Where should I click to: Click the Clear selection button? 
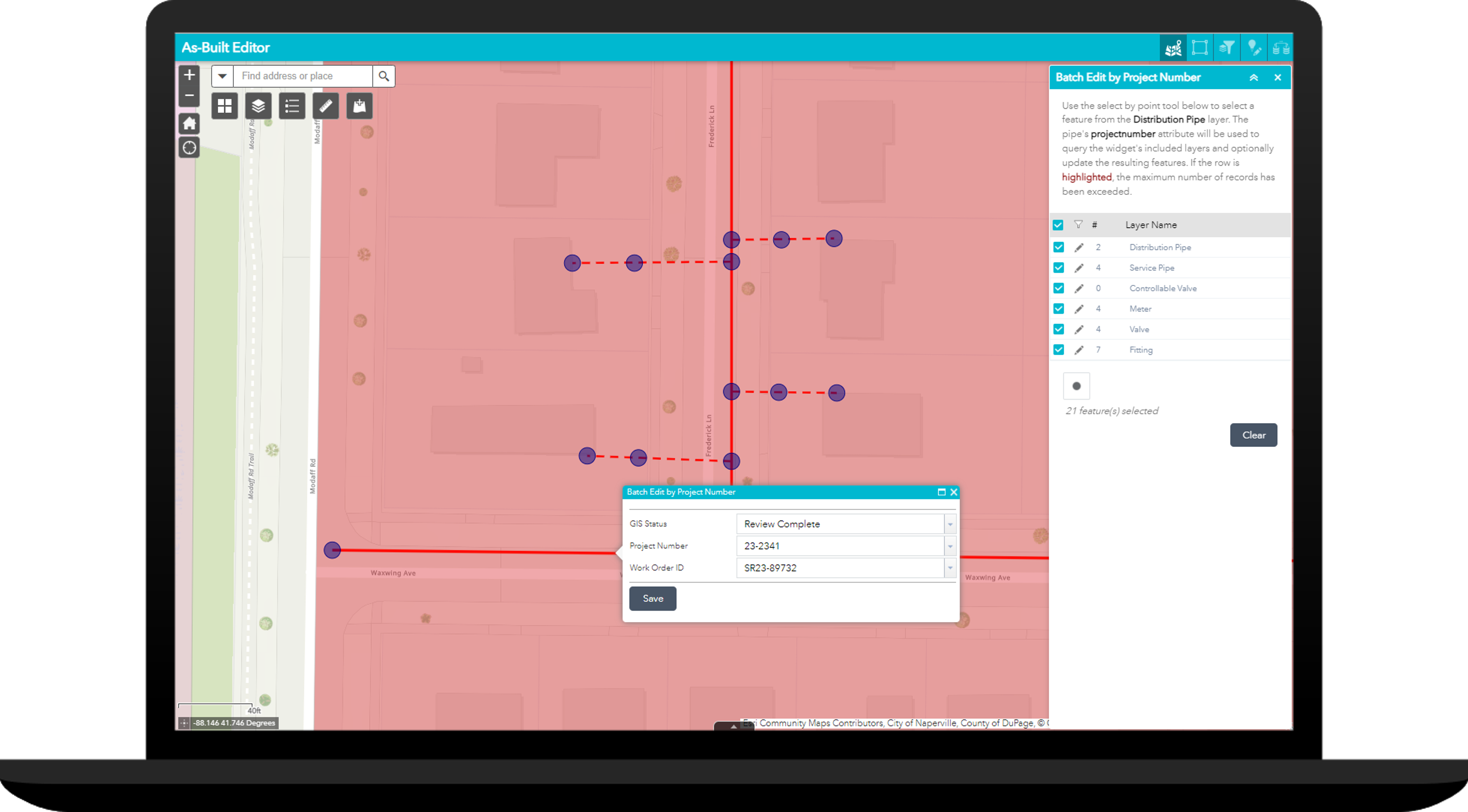[1253, 435]
